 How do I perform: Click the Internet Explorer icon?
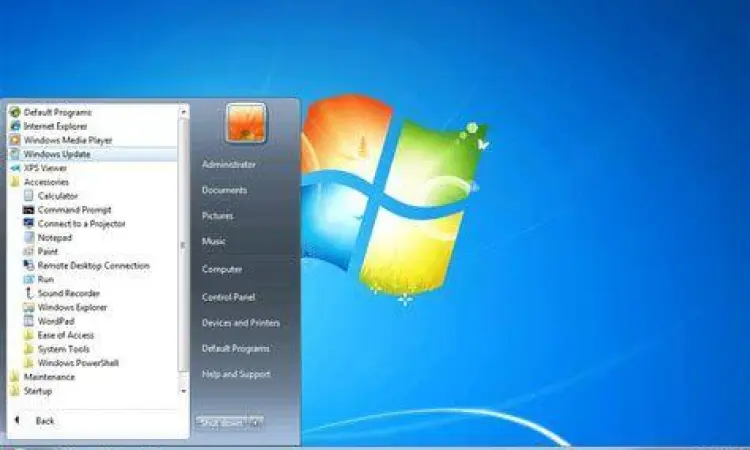pyautogui.click(x=15, y=126)
